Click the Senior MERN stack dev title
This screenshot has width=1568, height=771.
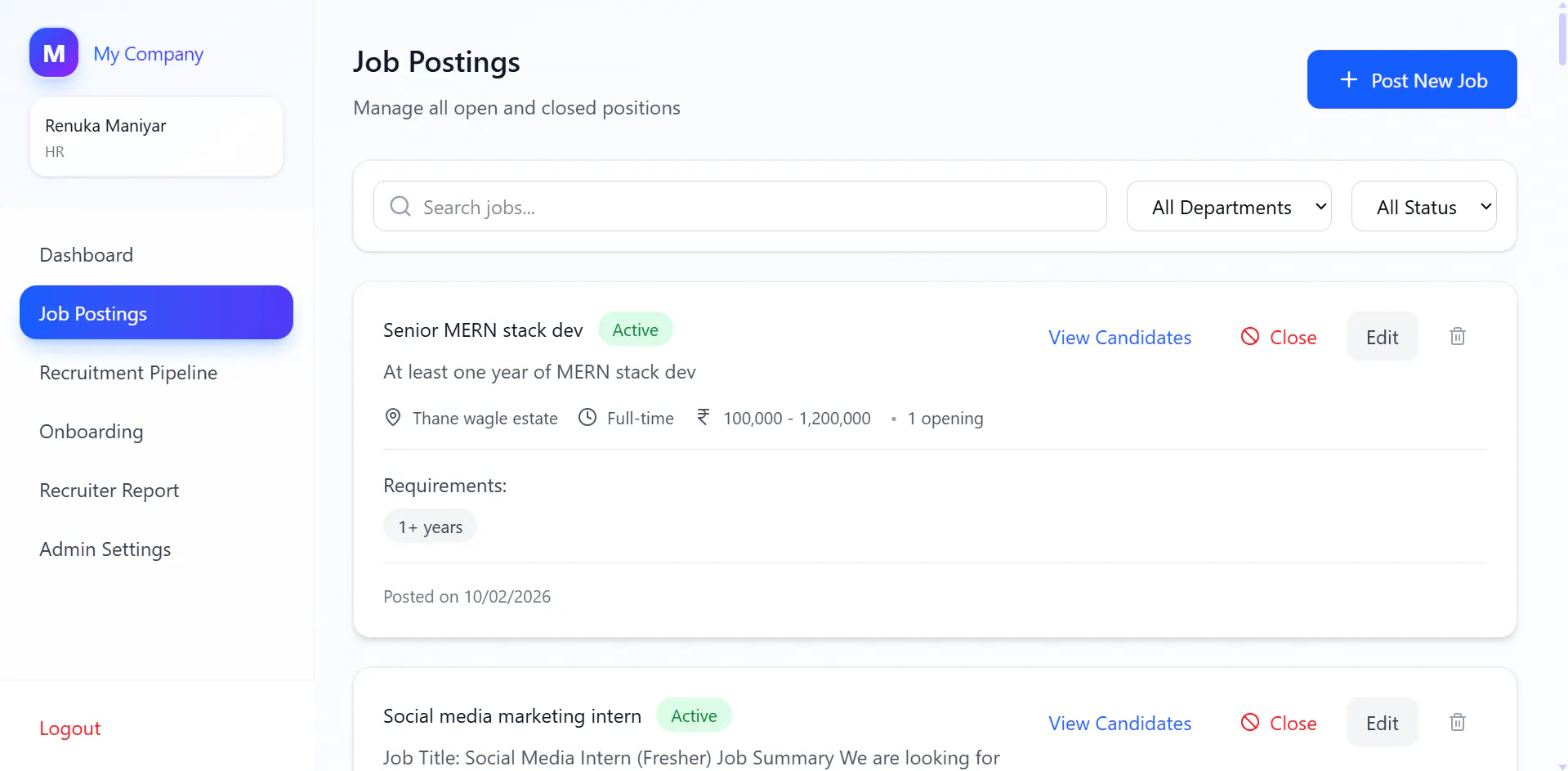pos(483,329)
